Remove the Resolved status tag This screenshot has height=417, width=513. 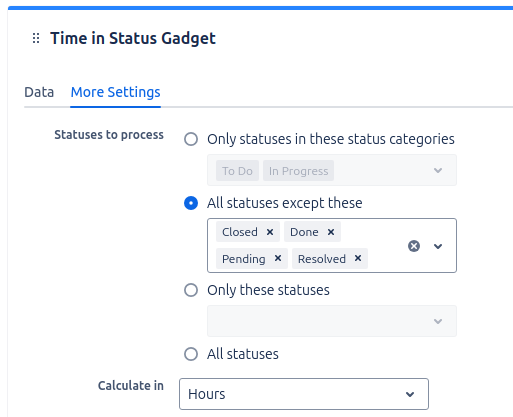point(358,258)
